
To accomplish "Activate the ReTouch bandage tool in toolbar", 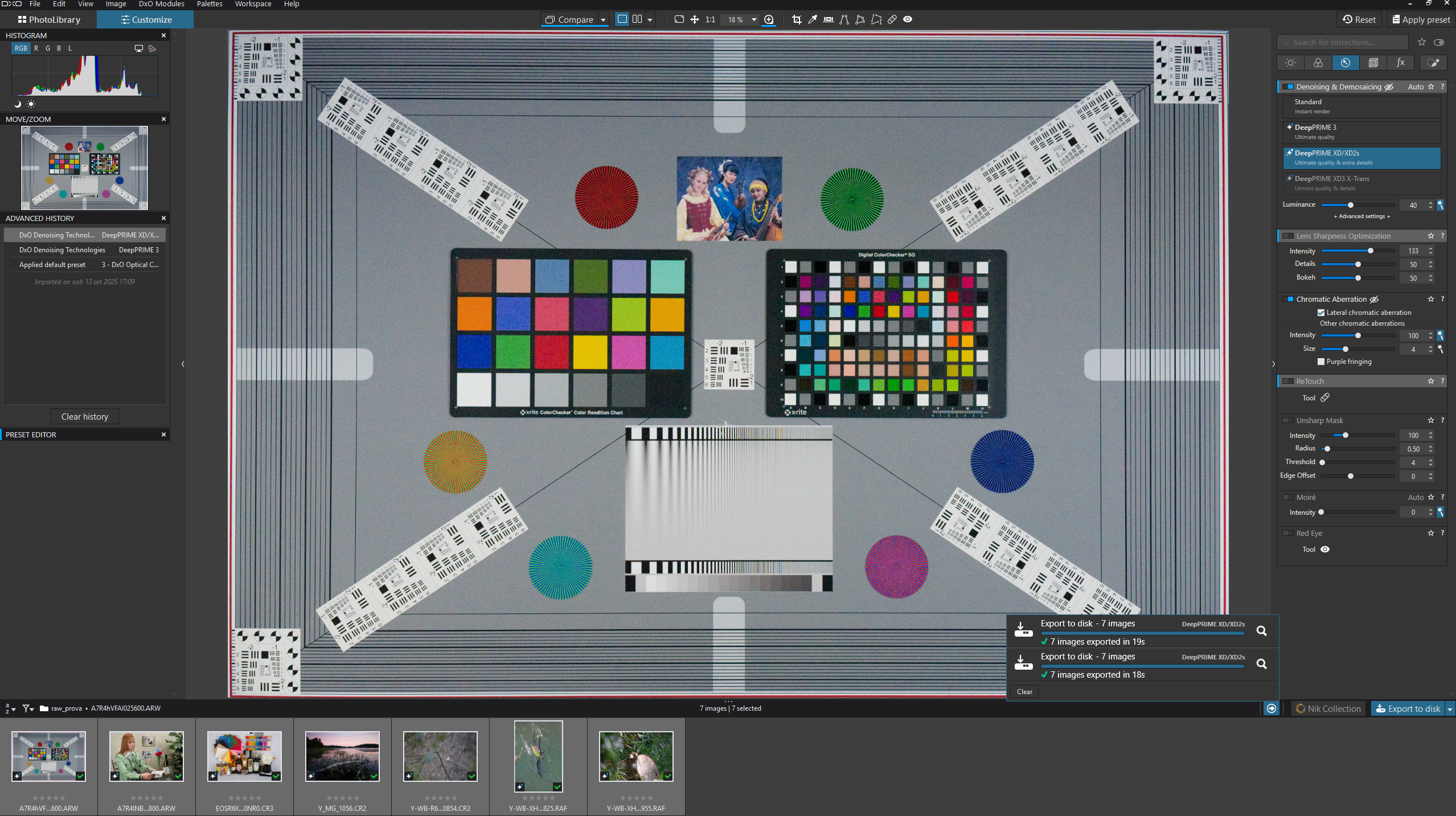I will pyautogui.click(x=892, y=19).
